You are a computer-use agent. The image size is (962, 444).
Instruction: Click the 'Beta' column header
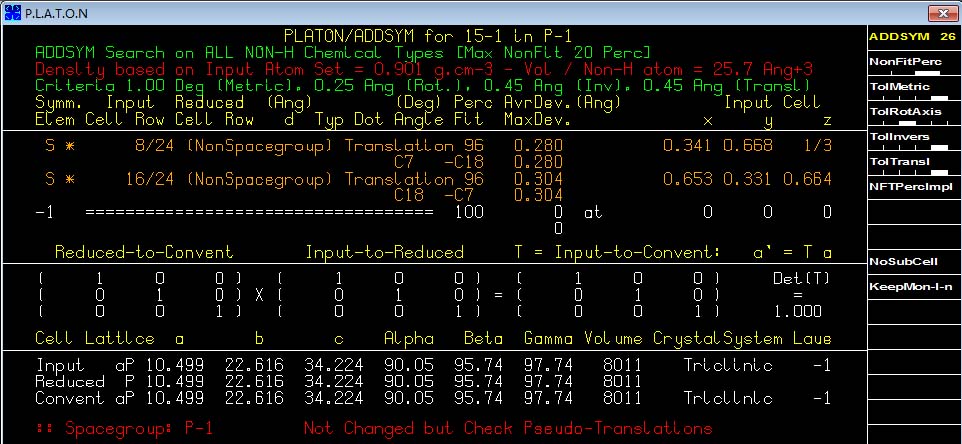click(x=483, y=339)
